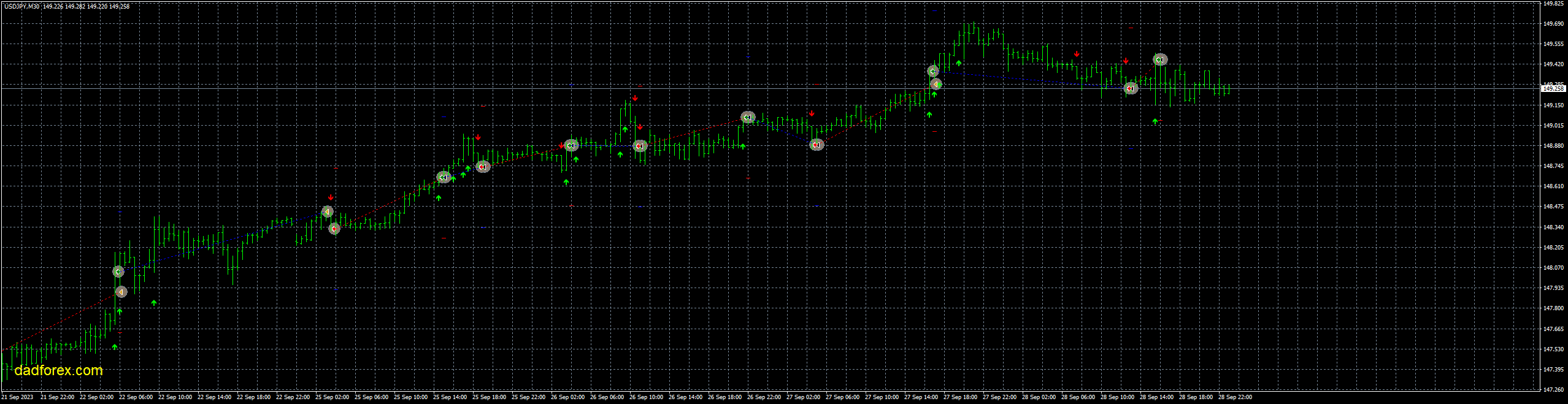Click circle marker near 148.670 at 25 Sep 14:00
The image size is (1568, 404).
444,177
